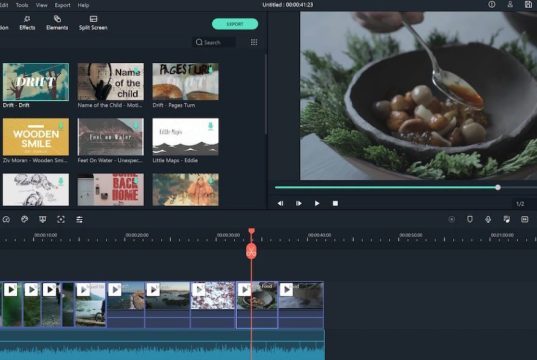The image size is (537, 360).
Task: Select the audio waveform track
Action: 162,345
